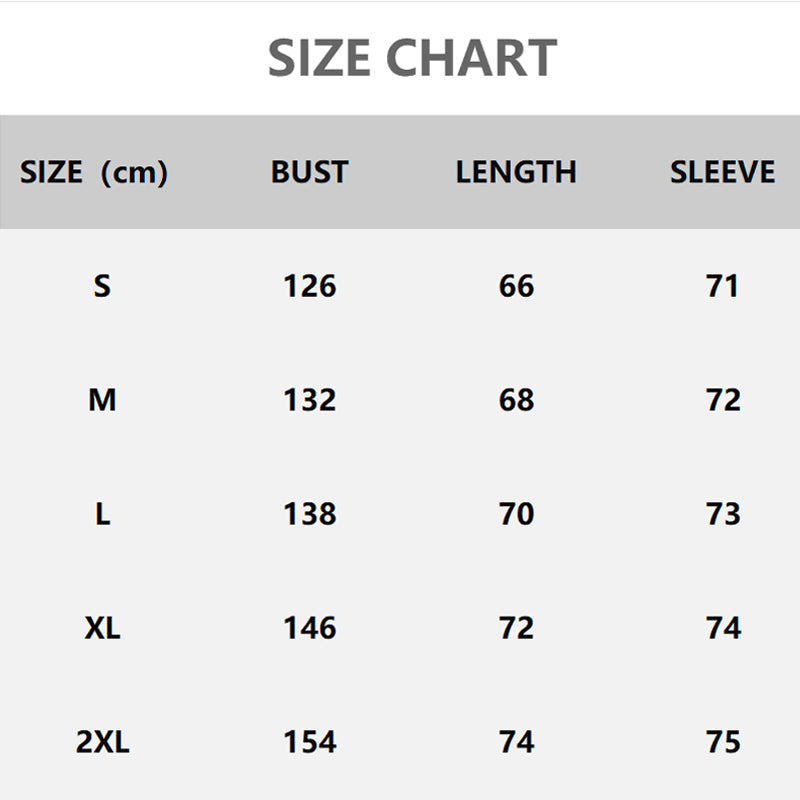The height and width of the screenshot is (800, 800).
Task: Choose the 2XL size row label
Action: [x=102, y=743]
